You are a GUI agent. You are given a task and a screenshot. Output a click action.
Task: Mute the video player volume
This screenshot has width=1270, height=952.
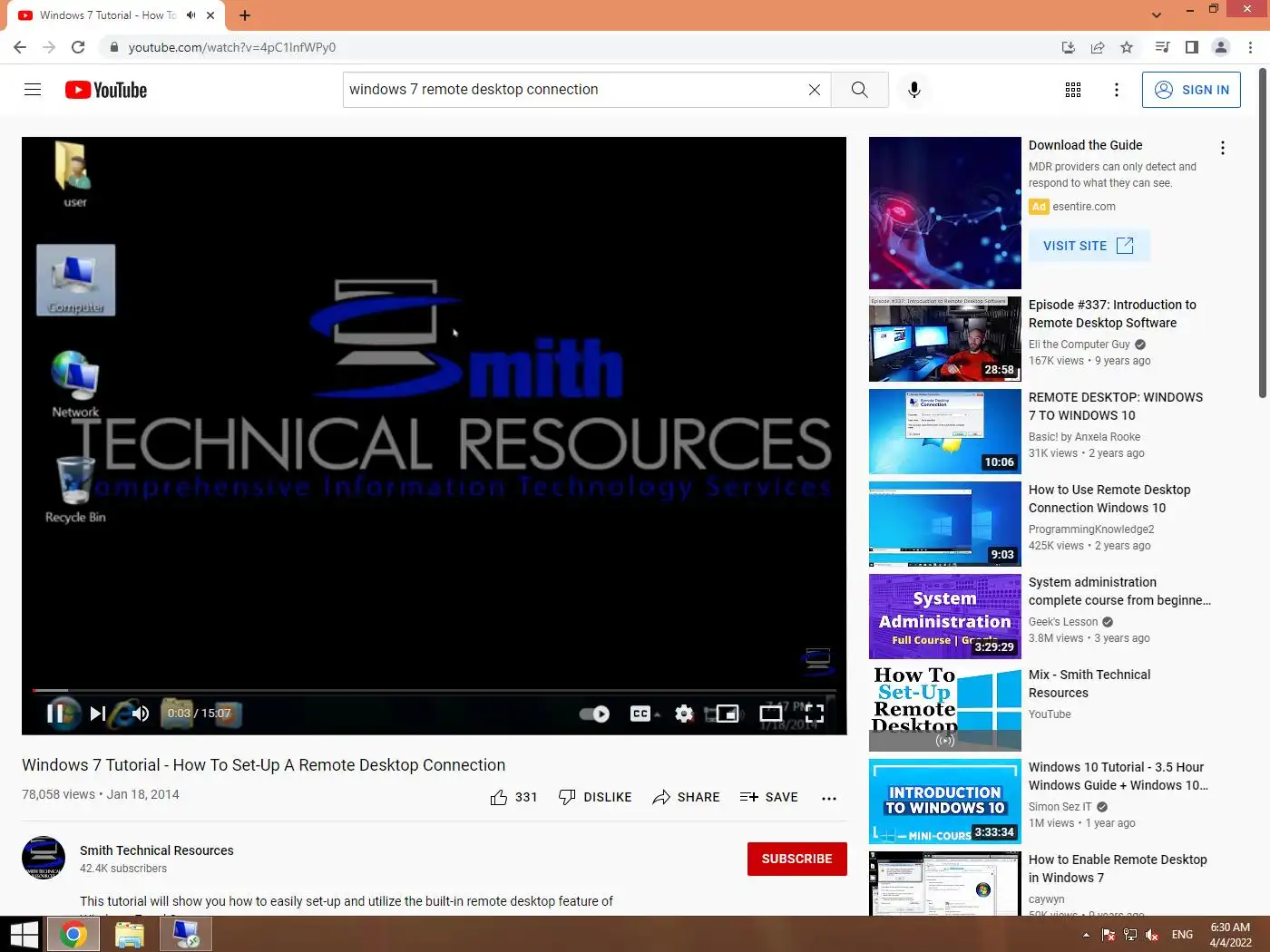[140, 714]
